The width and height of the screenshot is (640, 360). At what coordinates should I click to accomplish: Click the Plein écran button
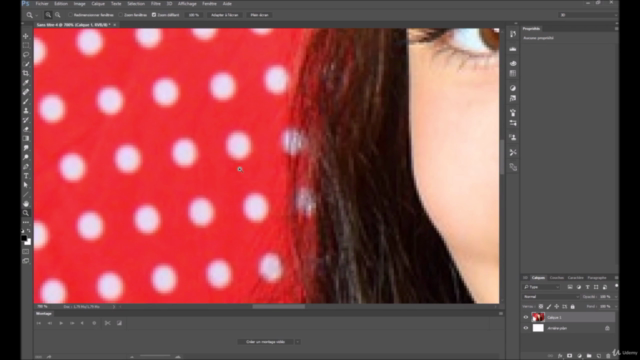(x=260, y=15)
